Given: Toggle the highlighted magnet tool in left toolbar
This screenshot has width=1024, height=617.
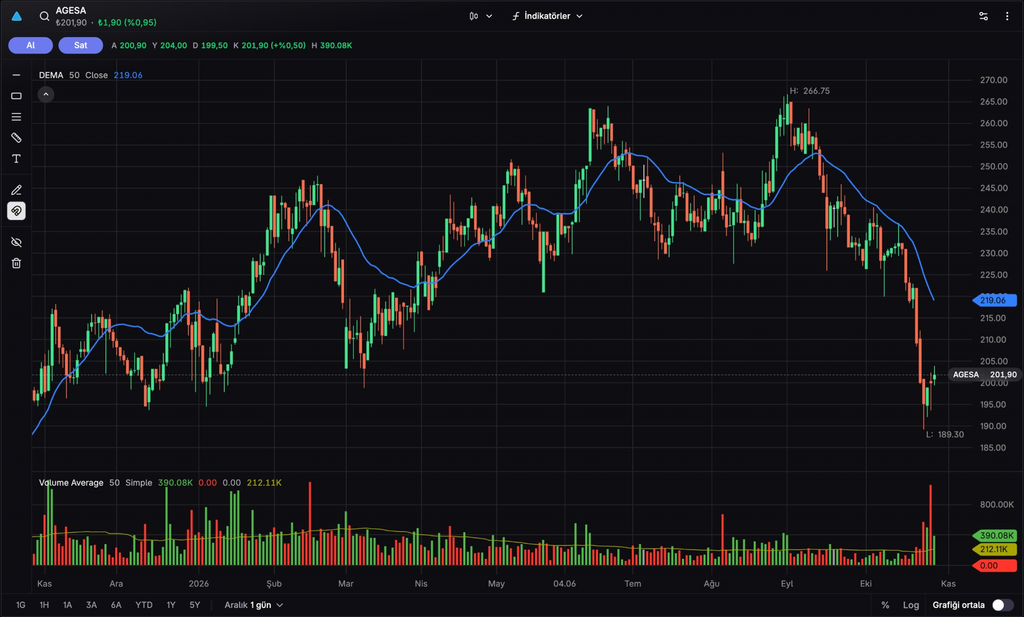Looking at the screenshot, I should click(16, 211).
